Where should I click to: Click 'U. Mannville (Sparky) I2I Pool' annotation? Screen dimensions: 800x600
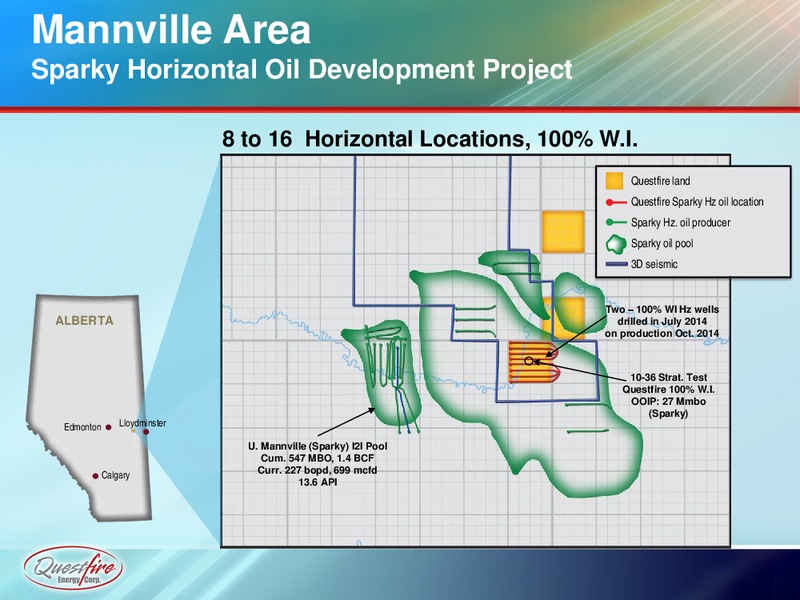pos(317,446)
